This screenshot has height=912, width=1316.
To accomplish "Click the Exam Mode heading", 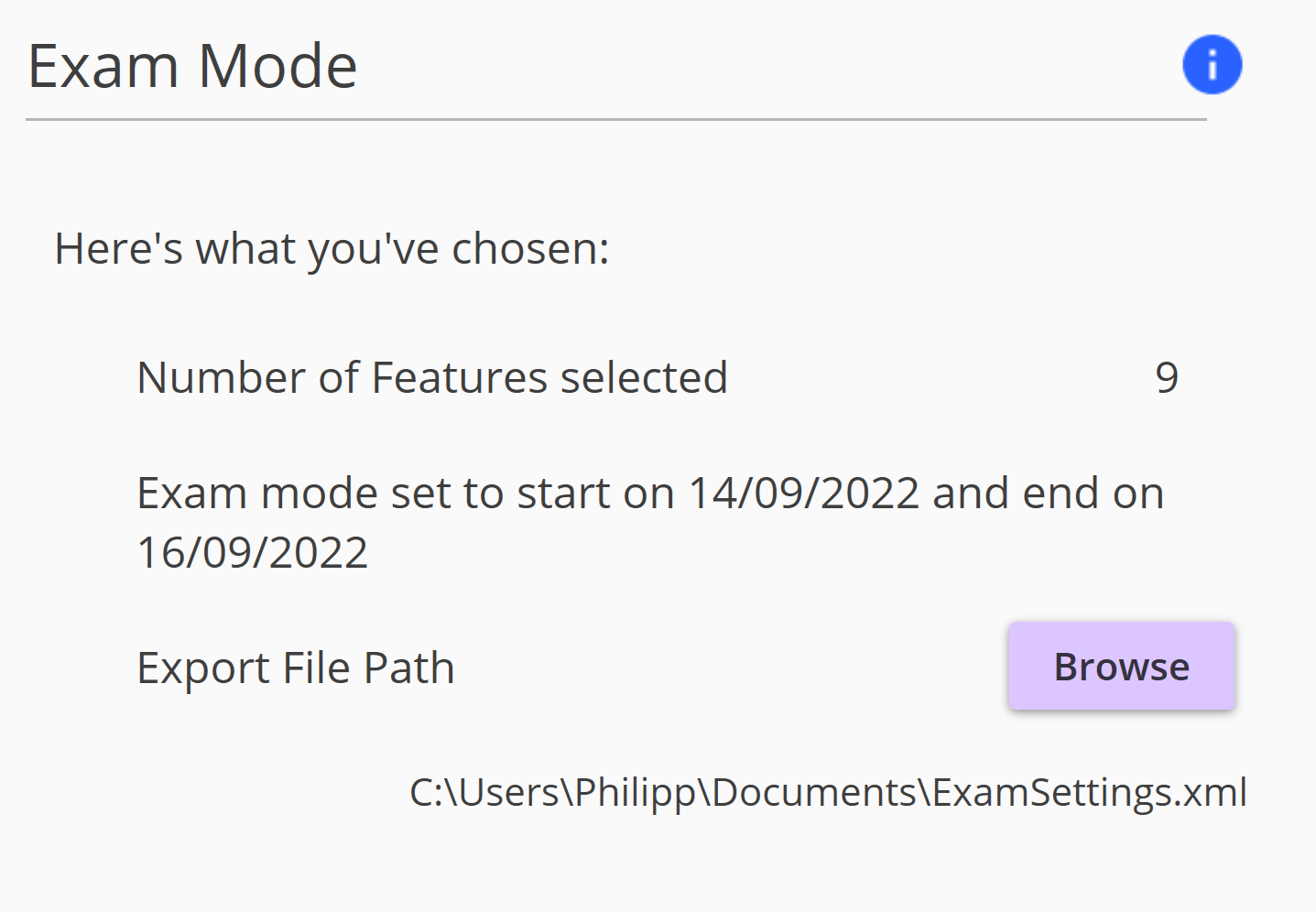I will 192,66.
